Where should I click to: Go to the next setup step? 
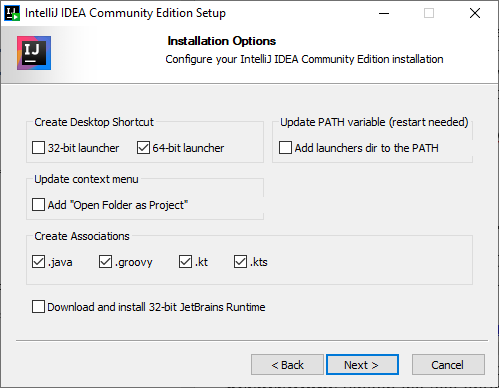pos(362,365)
